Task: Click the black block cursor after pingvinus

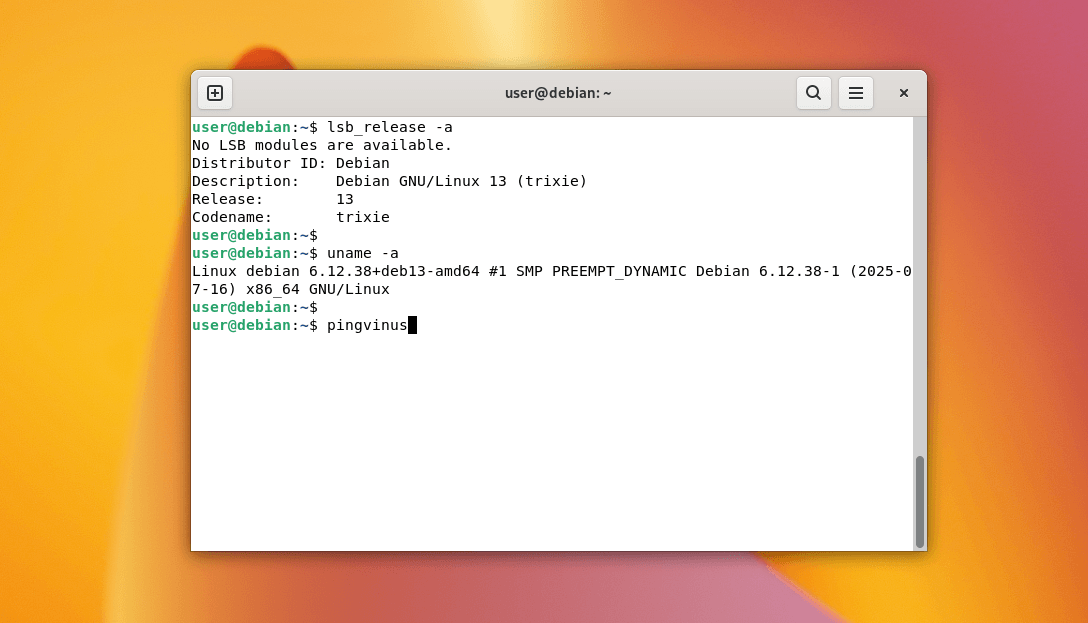Action: (x=412, y=325)
